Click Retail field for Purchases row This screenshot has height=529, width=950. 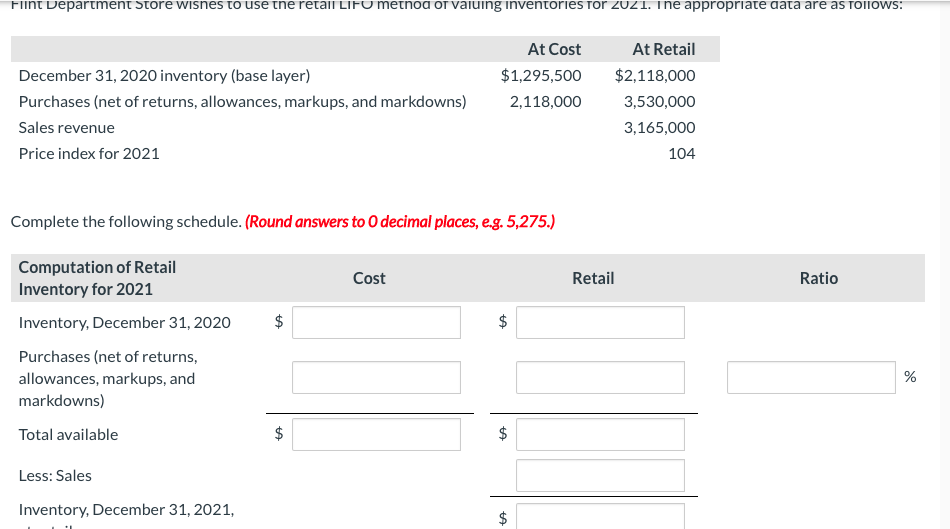(x=600, y=378)
